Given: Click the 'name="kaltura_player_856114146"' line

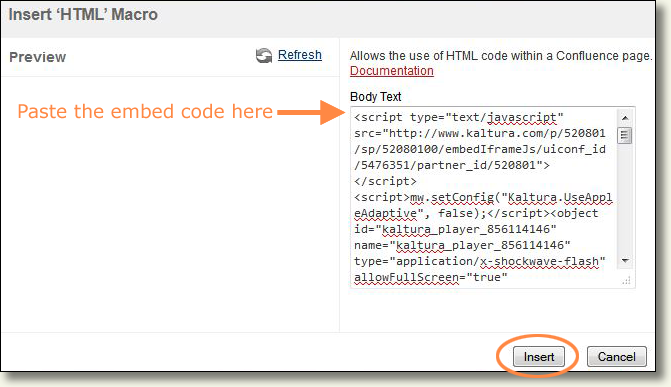Looking at the screenshot, I should pos(462,245).
